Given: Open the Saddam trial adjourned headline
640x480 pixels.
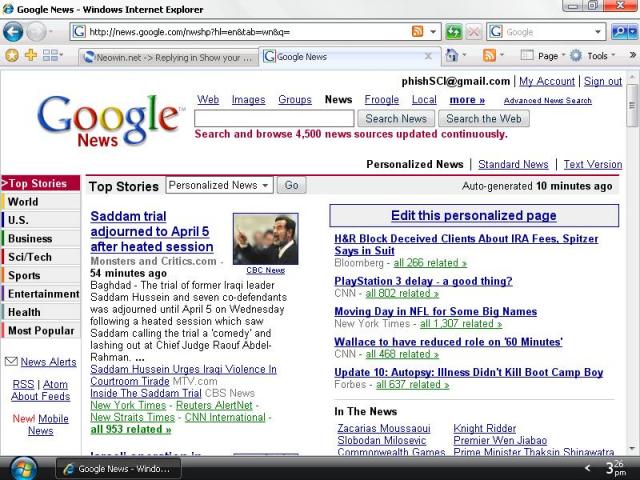Looking at the screenshot, I should (x=152, y=231).
